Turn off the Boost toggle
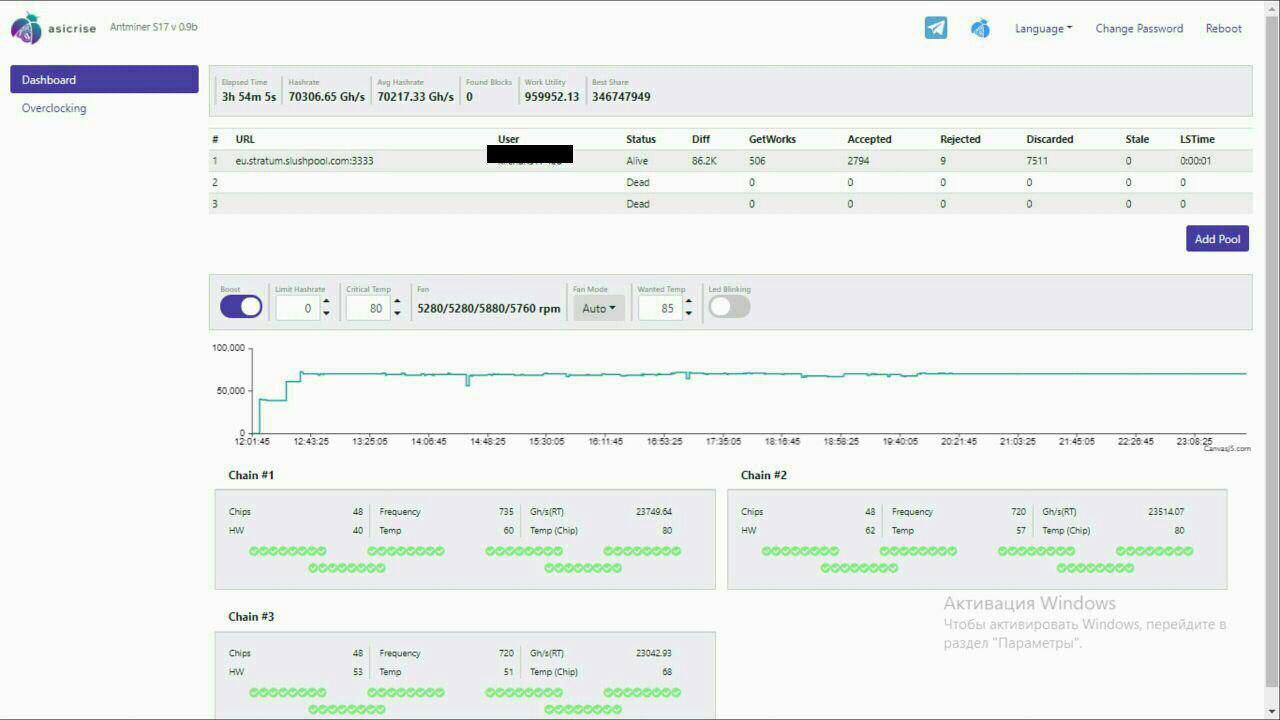Image resolution: width=1280 pixels, height=720 pixels. click(x=241, y=307)
